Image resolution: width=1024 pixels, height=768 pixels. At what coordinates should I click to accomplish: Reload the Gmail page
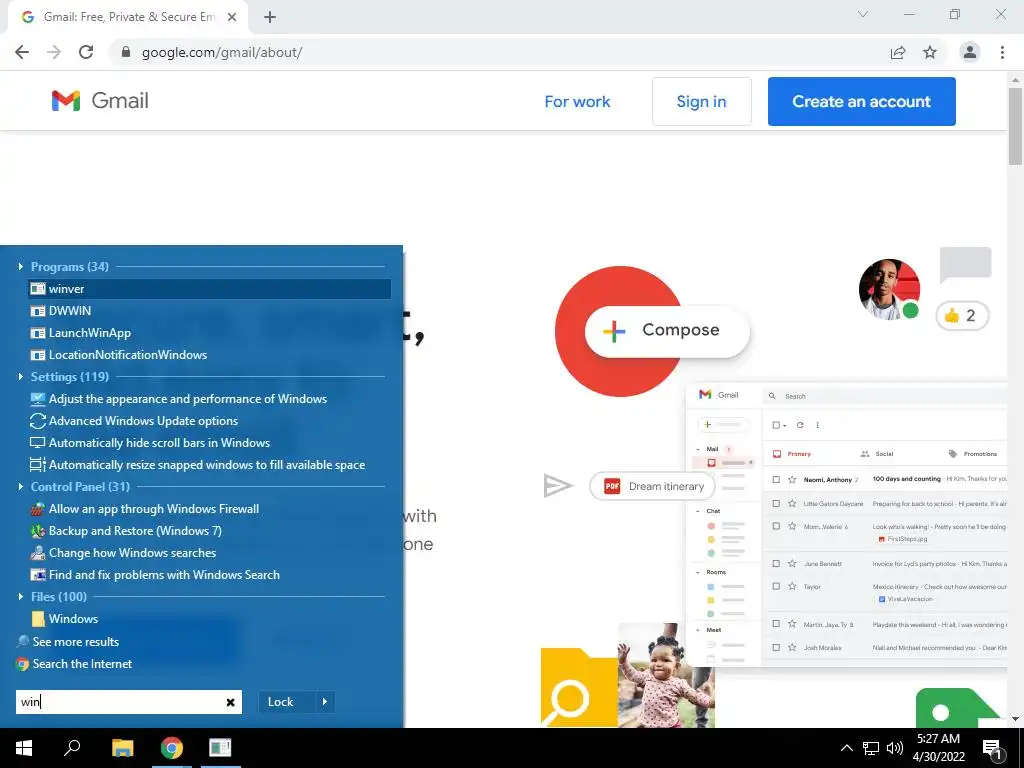click(x=86, y=52)
